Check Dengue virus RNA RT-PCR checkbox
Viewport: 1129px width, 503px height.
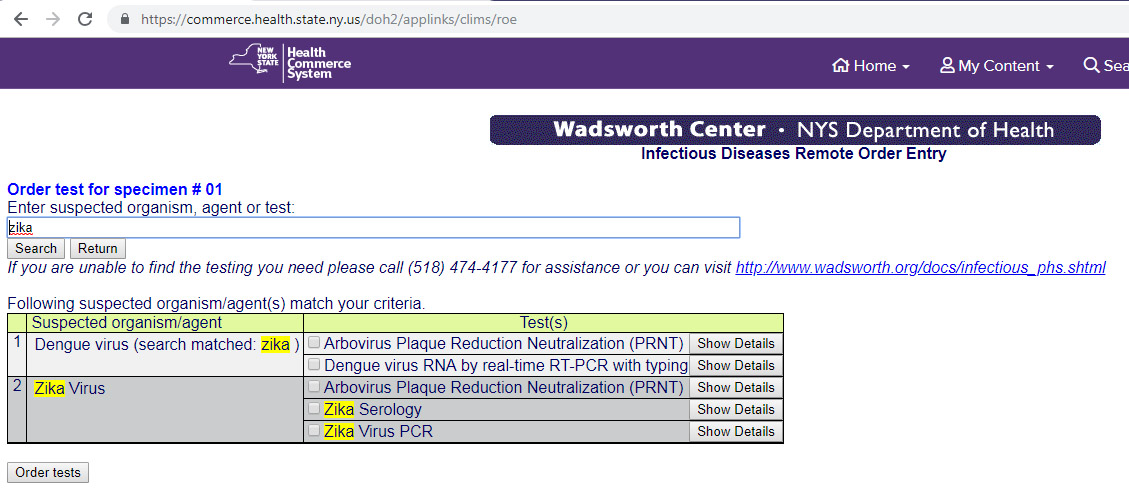tap(314, 365)
